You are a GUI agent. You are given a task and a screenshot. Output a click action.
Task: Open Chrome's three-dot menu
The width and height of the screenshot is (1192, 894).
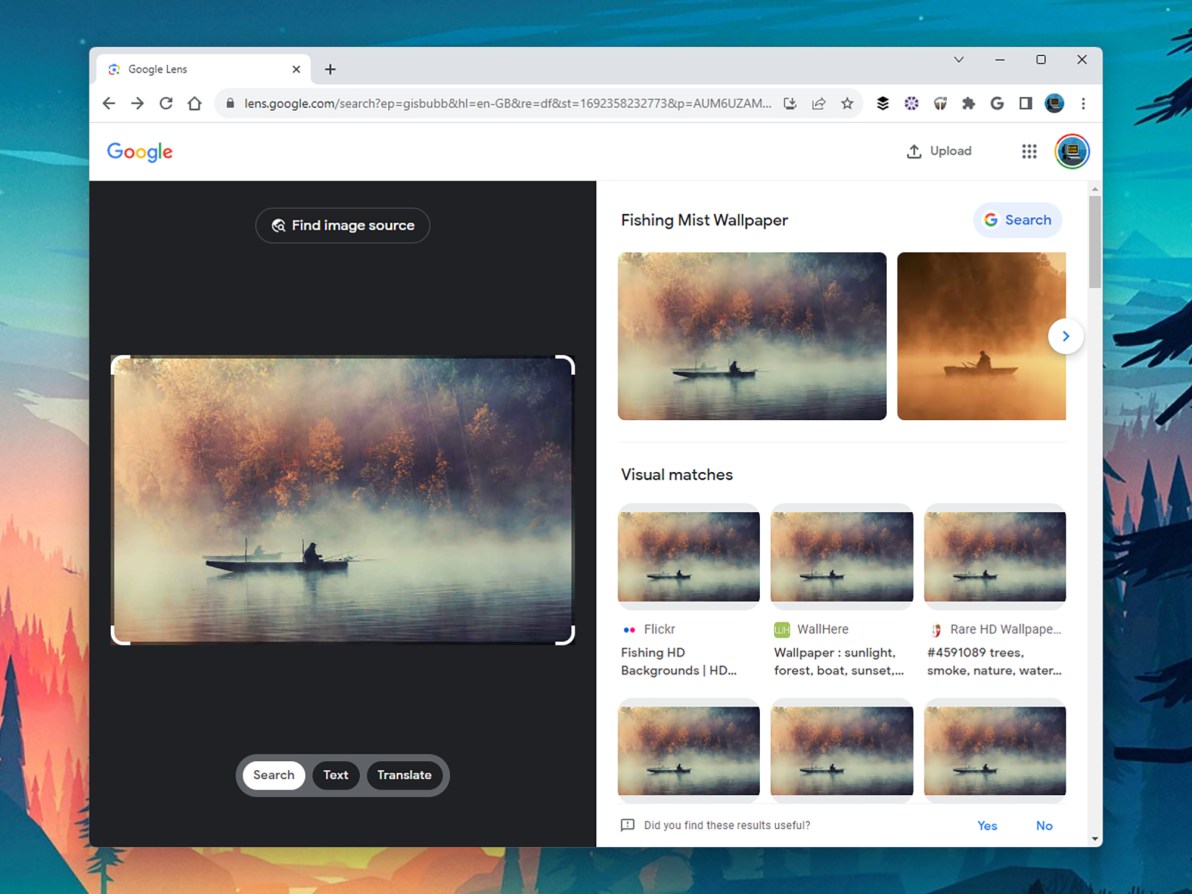(x=1083, y=103)
